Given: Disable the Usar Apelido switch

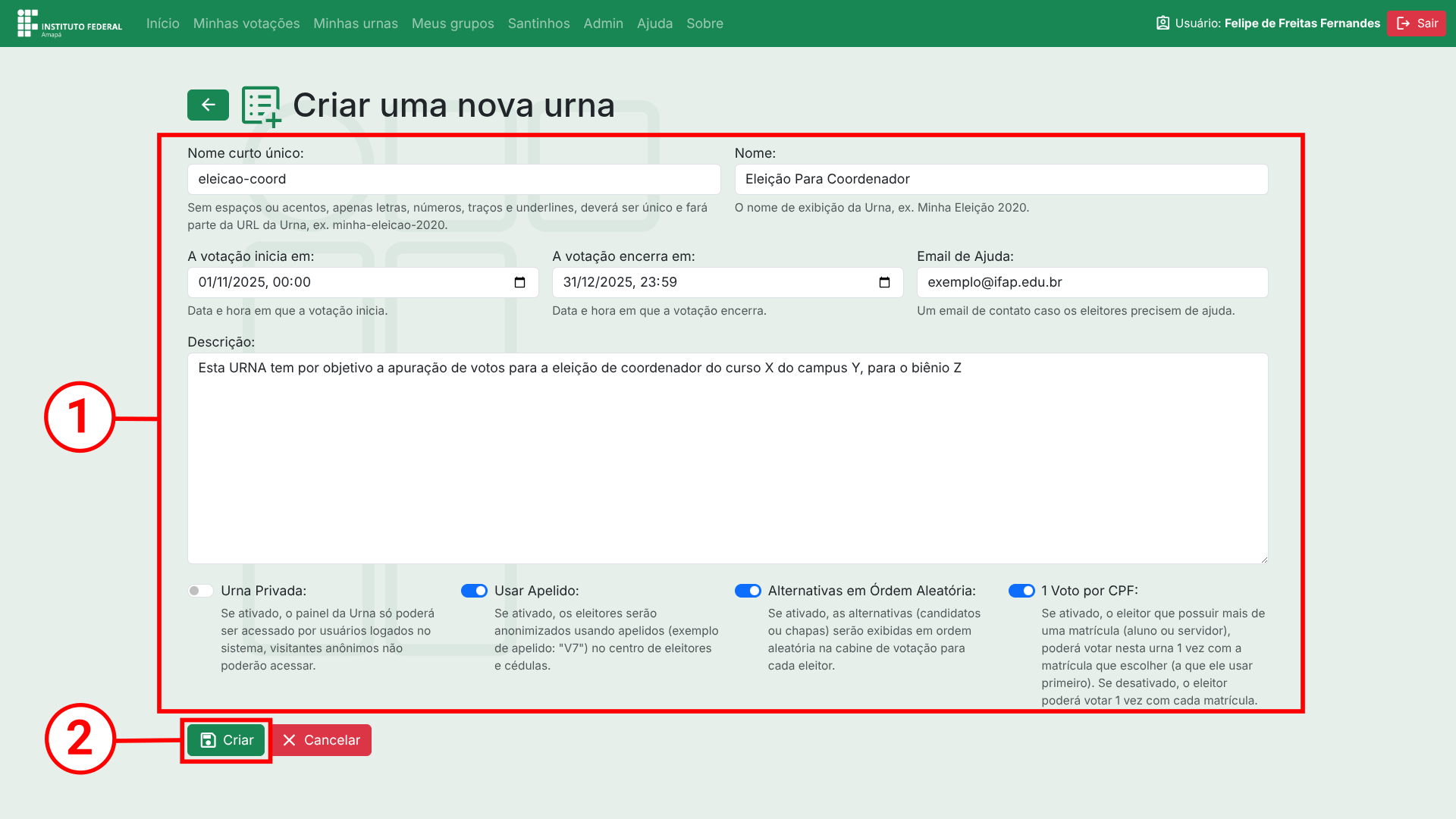Looking at the screenshot, I should point(474,591).
